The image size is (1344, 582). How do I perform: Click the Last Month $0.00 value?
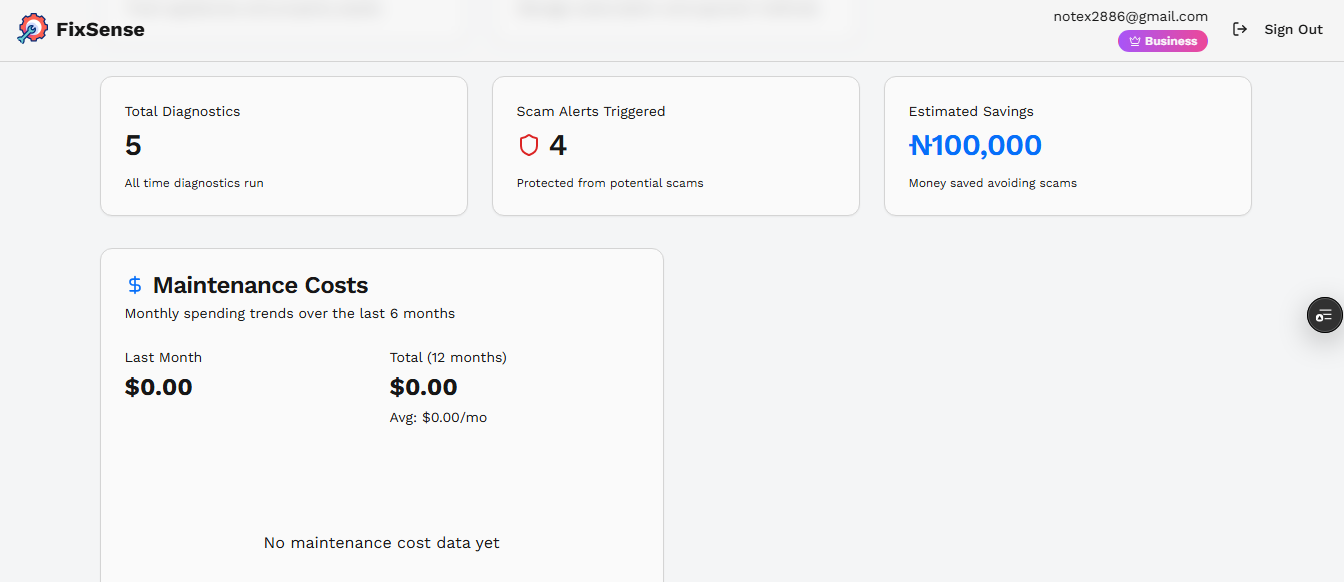(158, 387)
